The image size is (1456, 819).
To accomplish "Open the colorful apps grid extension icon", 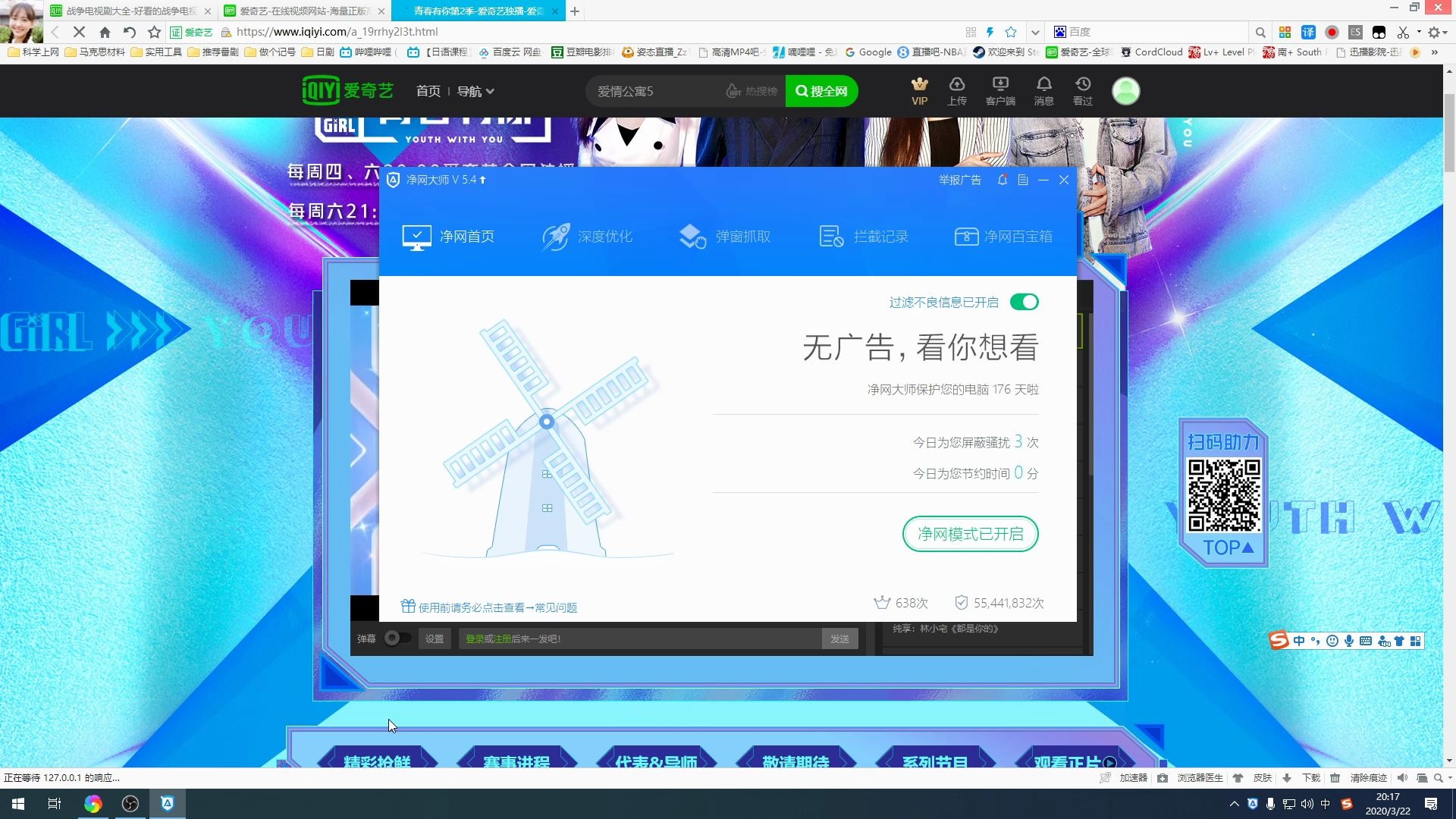I will pos(1285,32).
